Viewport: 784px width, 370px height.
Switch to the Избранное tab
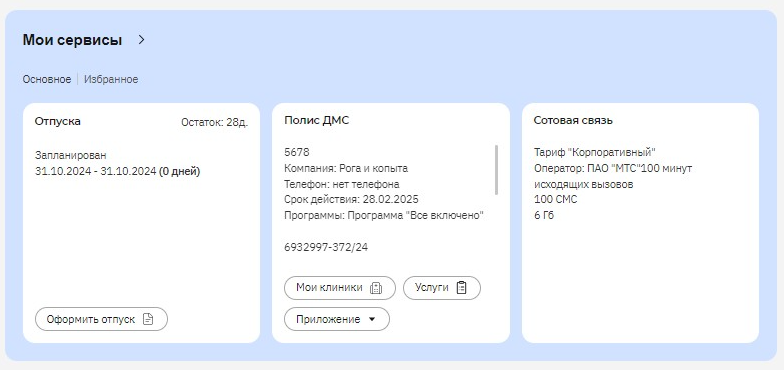click(111, 79)
